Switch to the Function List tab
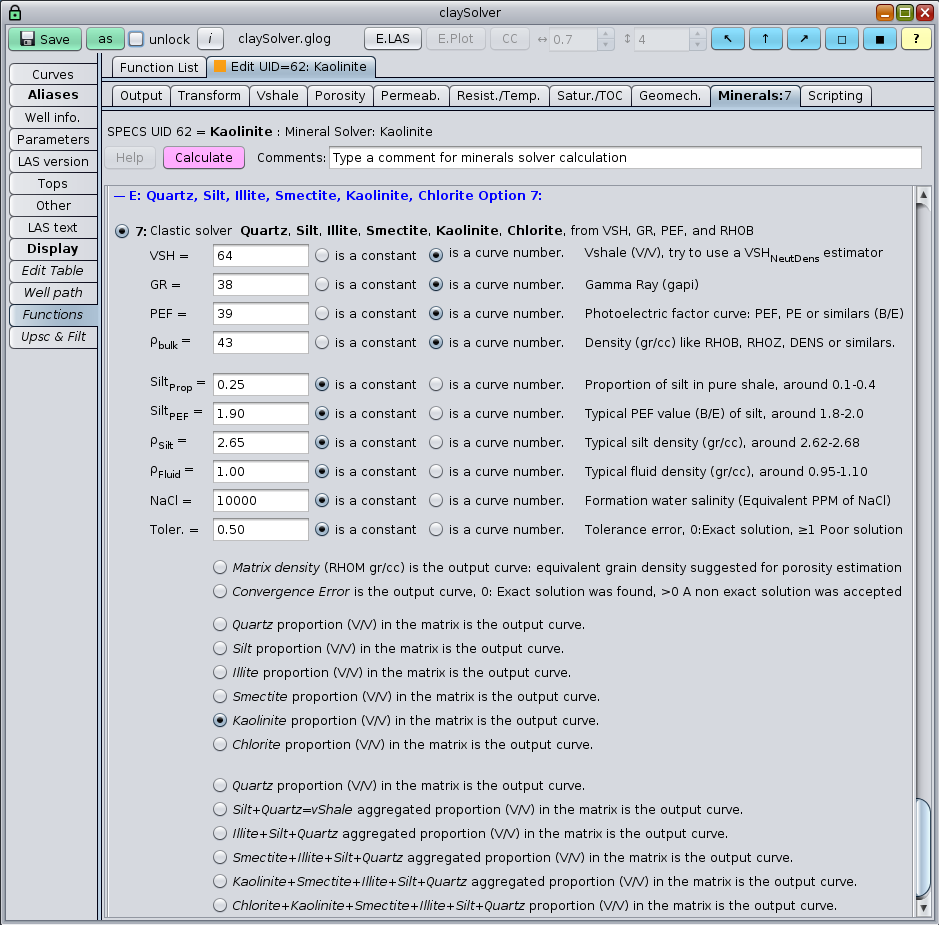Screen dimensions: 939x925 point(159,68)
